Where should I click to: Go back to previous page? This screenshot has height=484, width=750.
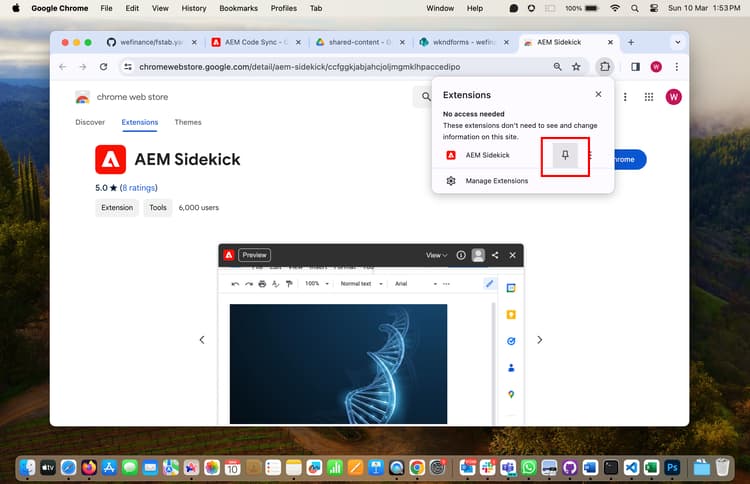[63, 66]
